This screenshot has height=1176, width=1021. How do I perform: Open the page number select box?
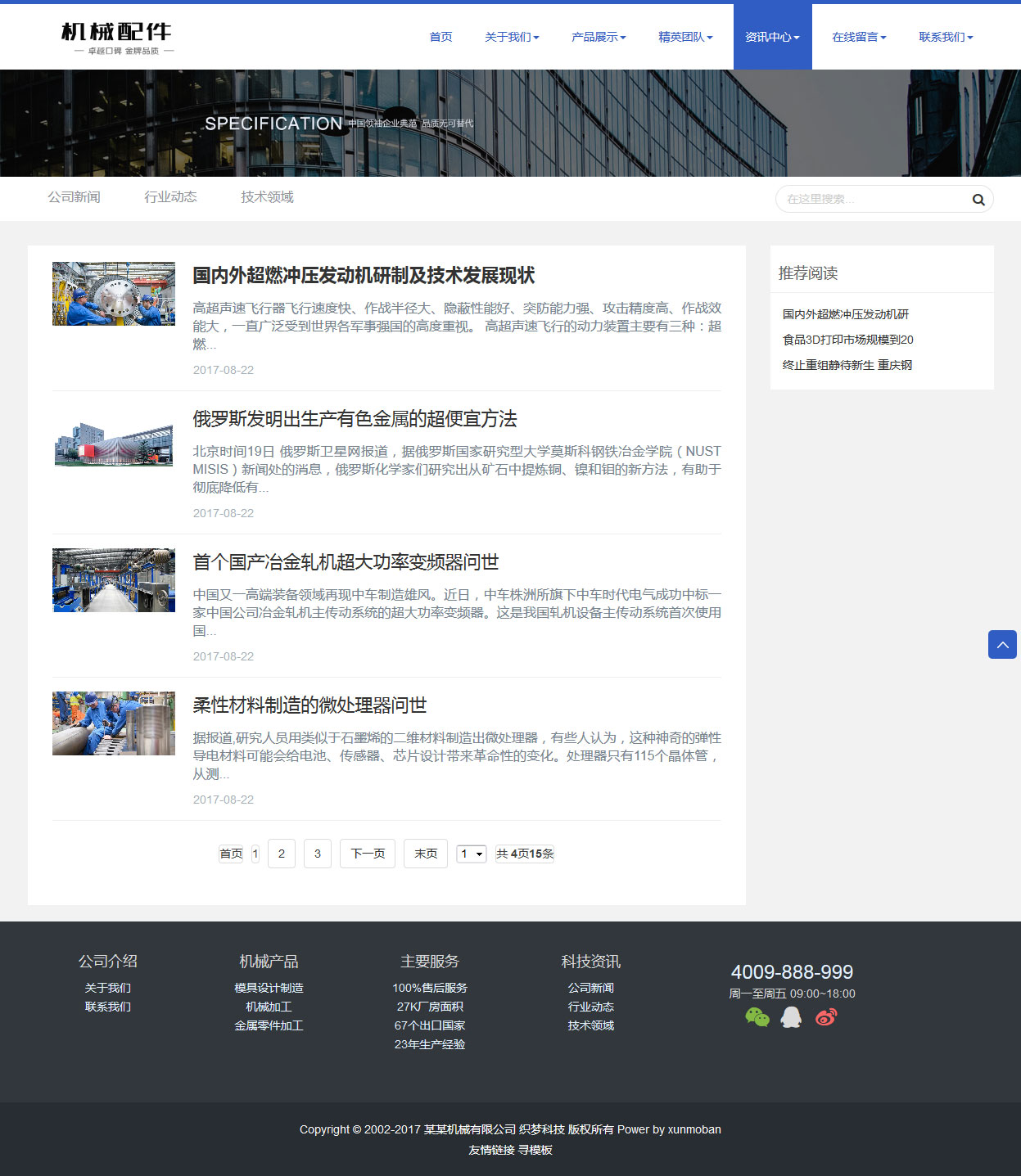tap(471, 854)
